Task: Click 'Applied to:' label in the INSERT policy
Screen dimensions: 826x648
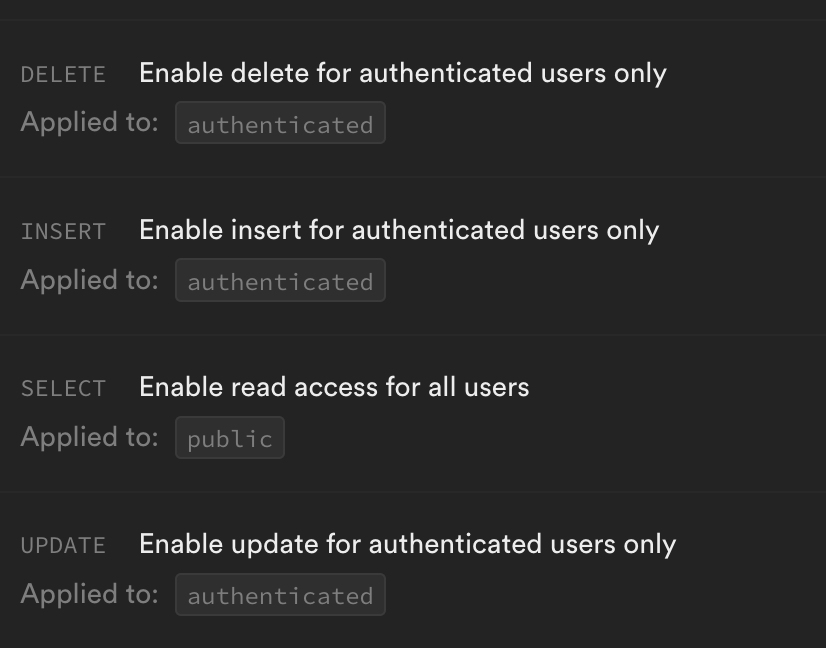Action: [x=89, y=279]
